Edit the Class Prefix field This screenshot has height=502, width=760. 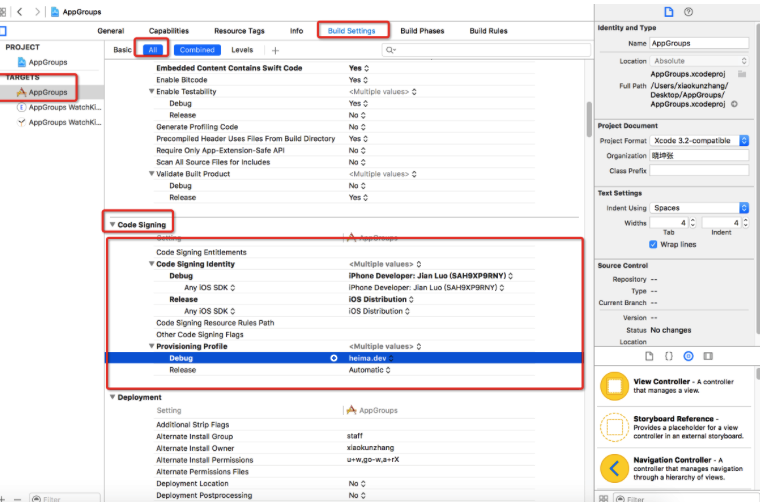click(699, 171)
